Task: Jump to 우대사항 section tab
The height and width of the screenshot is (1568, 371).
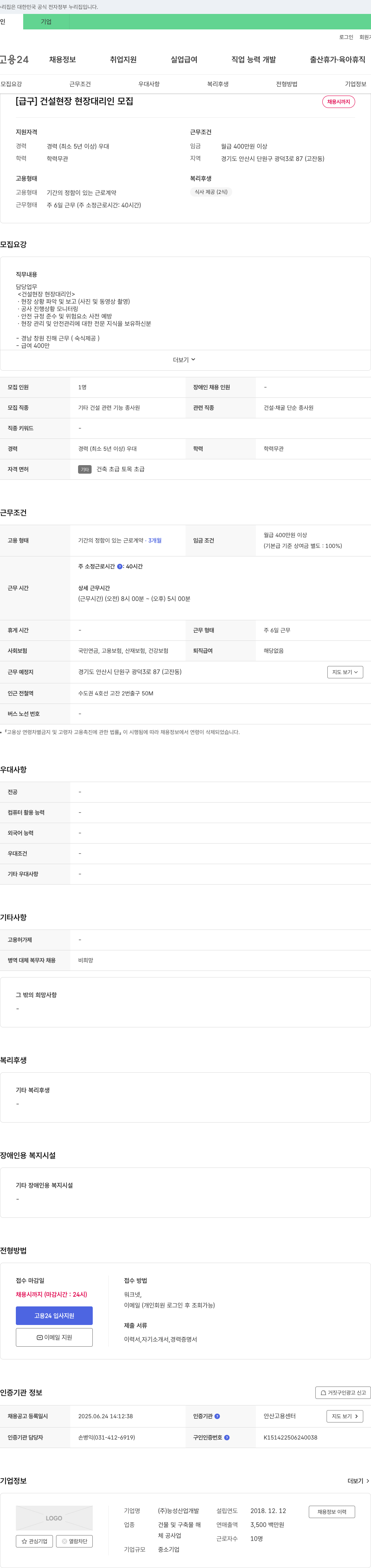Action: [x=149, y=84]
